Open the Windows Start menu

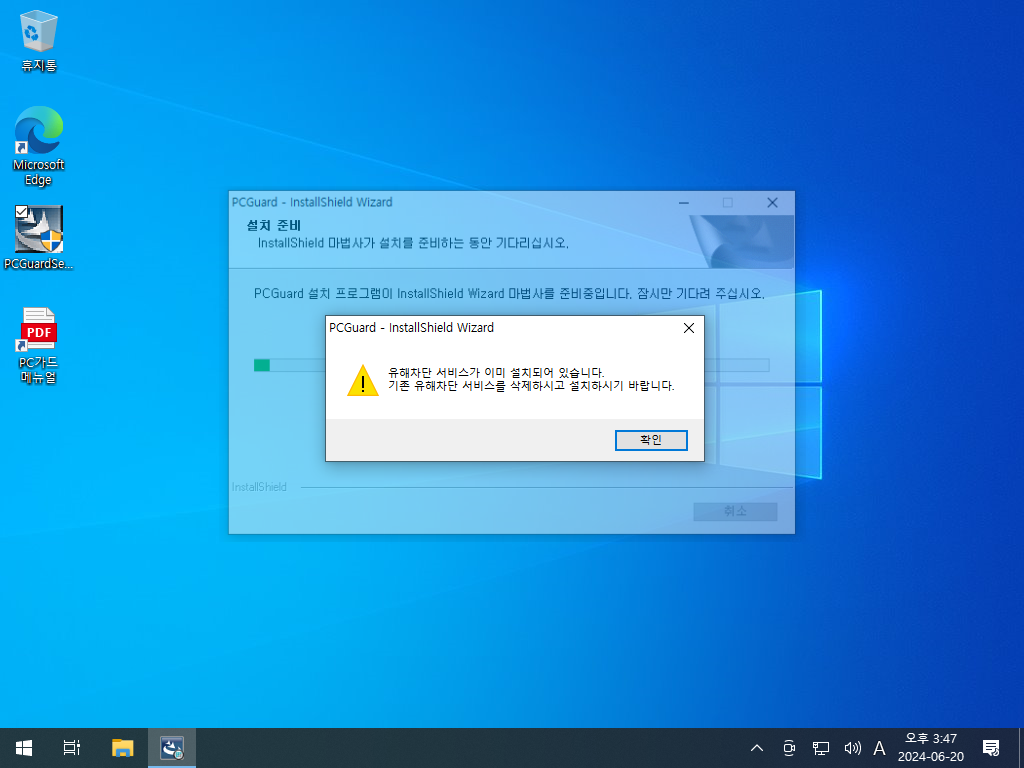pyautogui.click(x=24, y=748)
